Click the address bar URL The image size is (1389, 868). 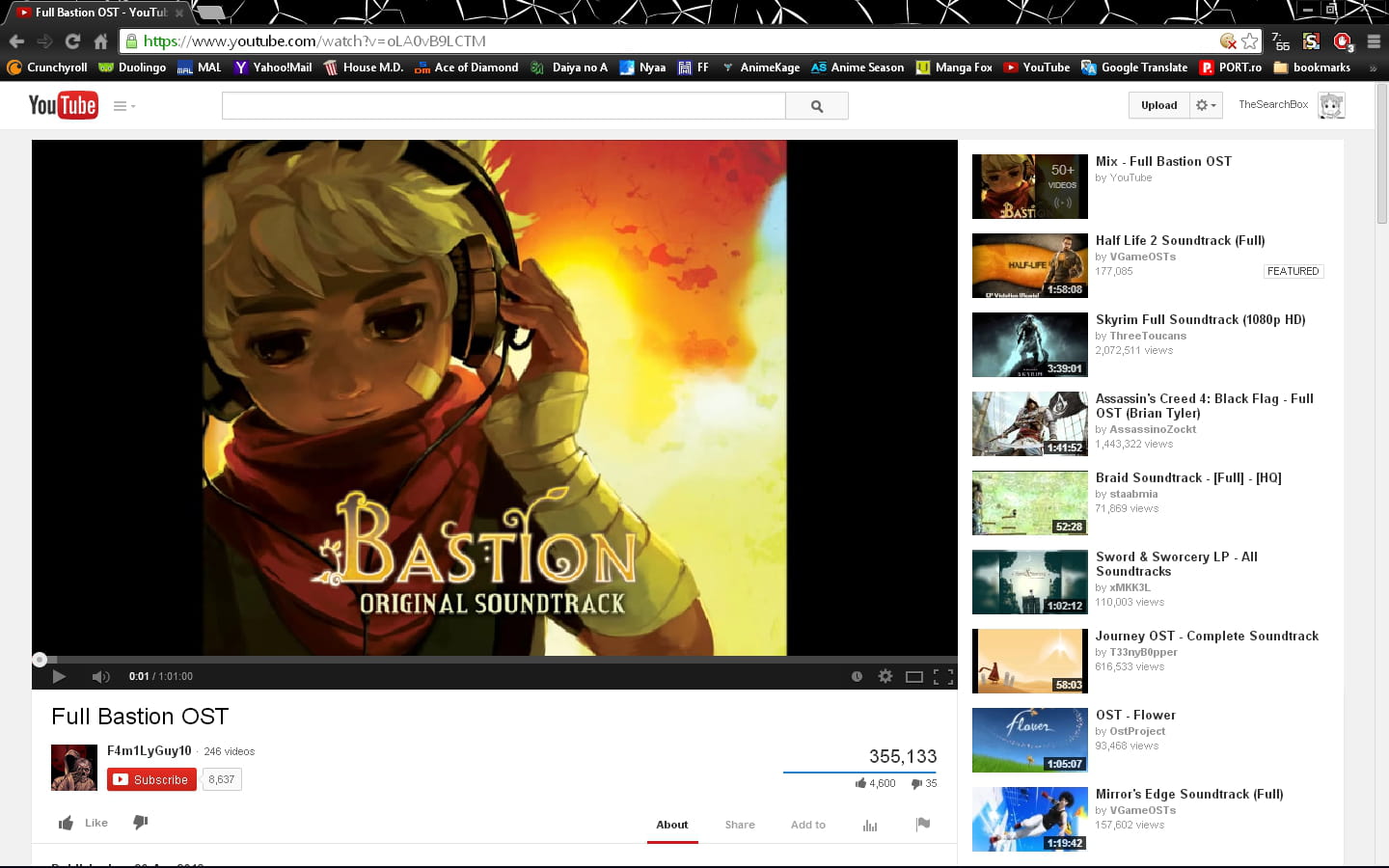(314, 41)
